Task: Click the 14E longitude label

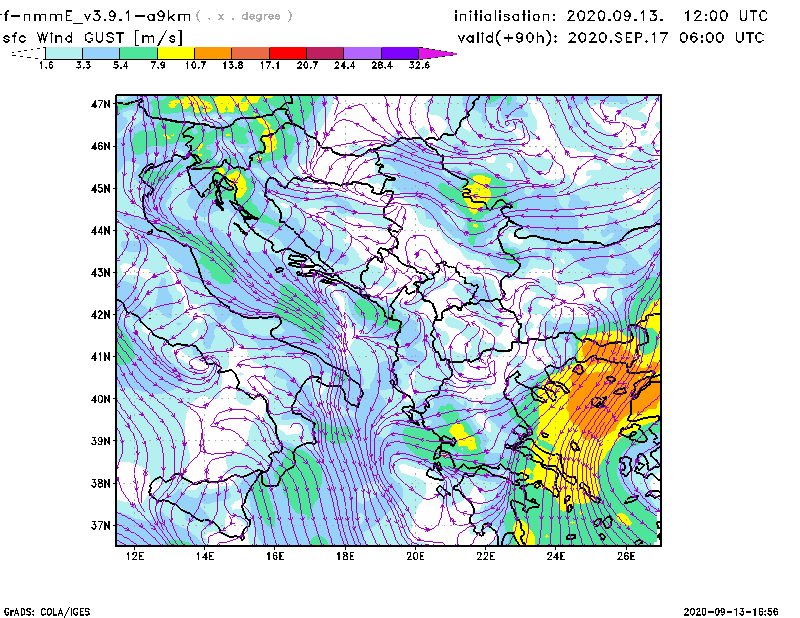Action: point(205,556)
